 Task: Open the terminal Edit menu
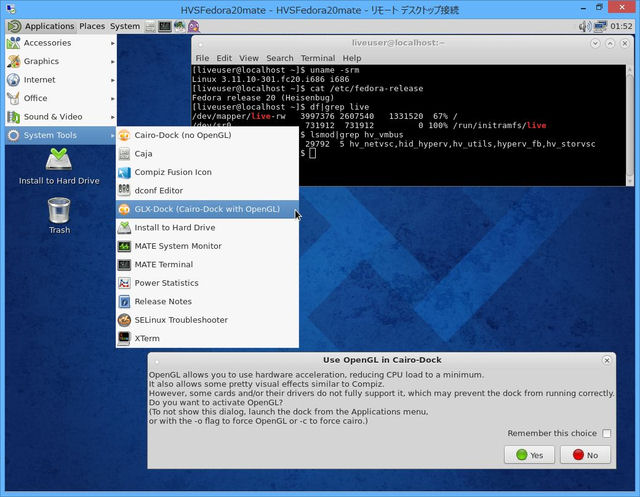[224, 58]
